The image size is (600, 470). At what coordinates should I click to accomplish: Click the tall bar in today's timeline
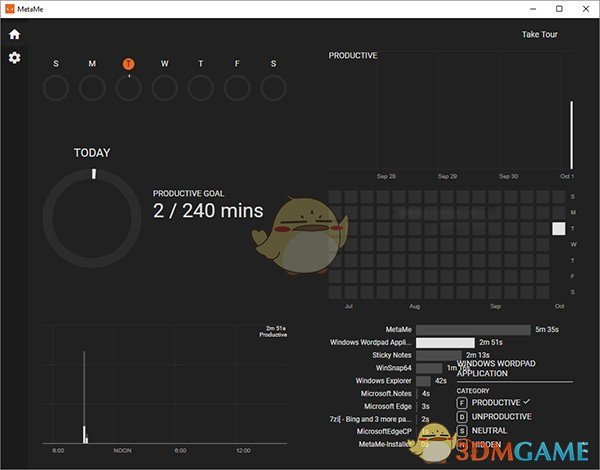(84, 397)
